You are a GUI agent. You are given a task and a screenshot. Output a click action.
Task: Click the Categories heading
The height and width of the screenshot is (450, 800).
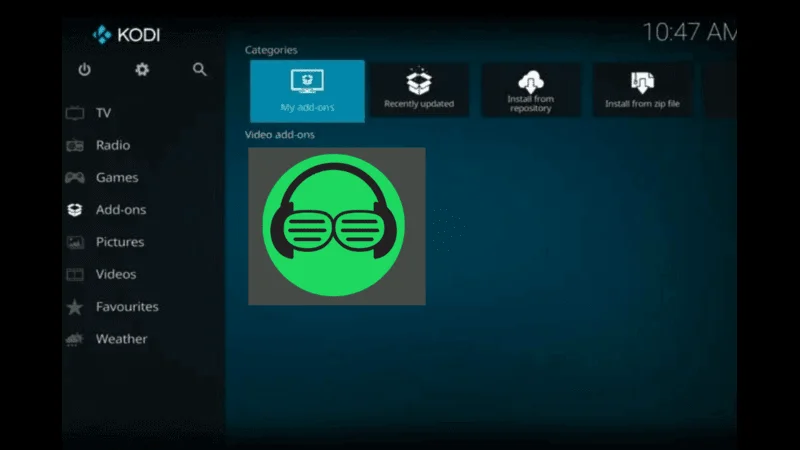[x=271, y=50]
